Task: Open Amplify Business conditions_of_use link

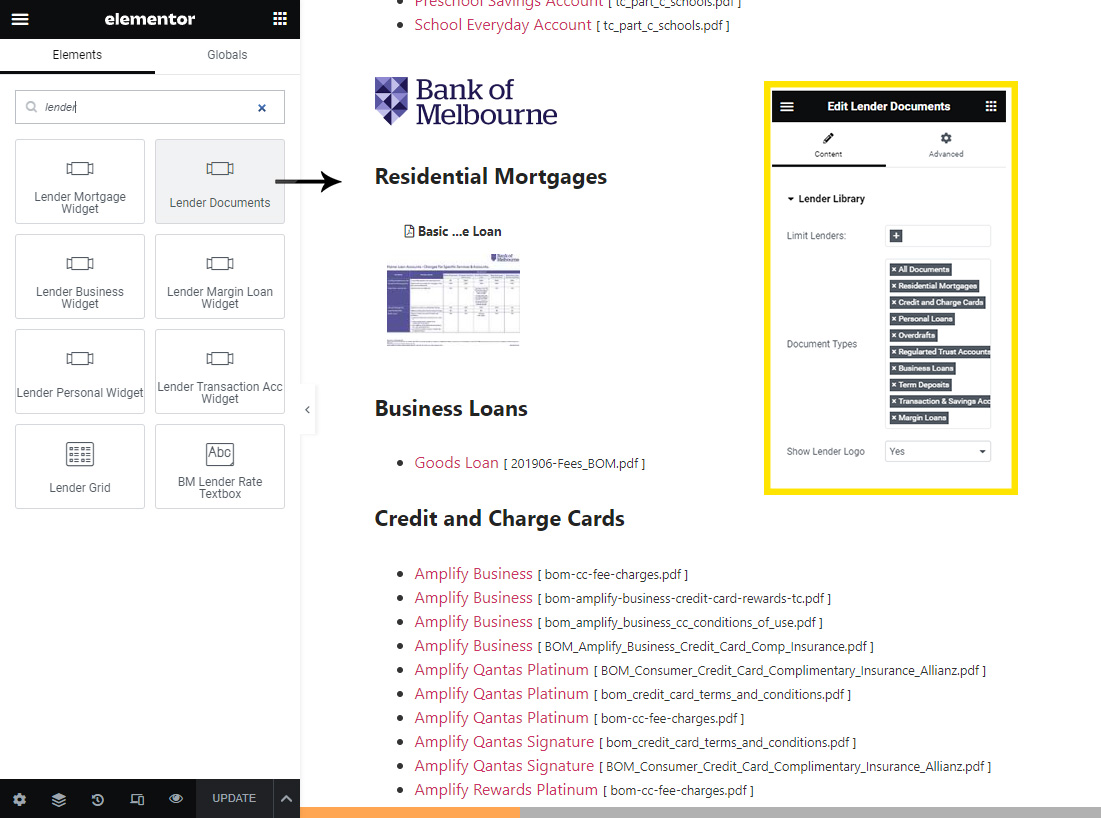Action: point(473,621)
